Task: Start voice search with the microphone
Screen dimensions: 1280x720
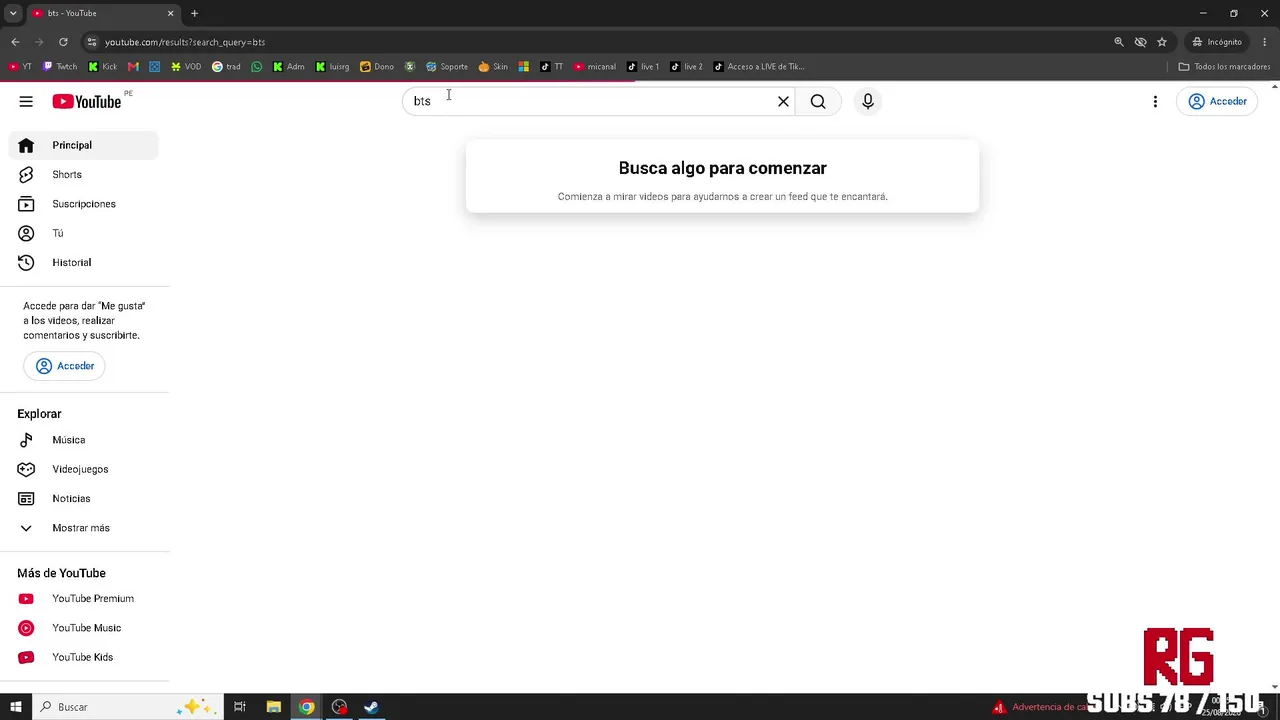Action: click(868, 101)
